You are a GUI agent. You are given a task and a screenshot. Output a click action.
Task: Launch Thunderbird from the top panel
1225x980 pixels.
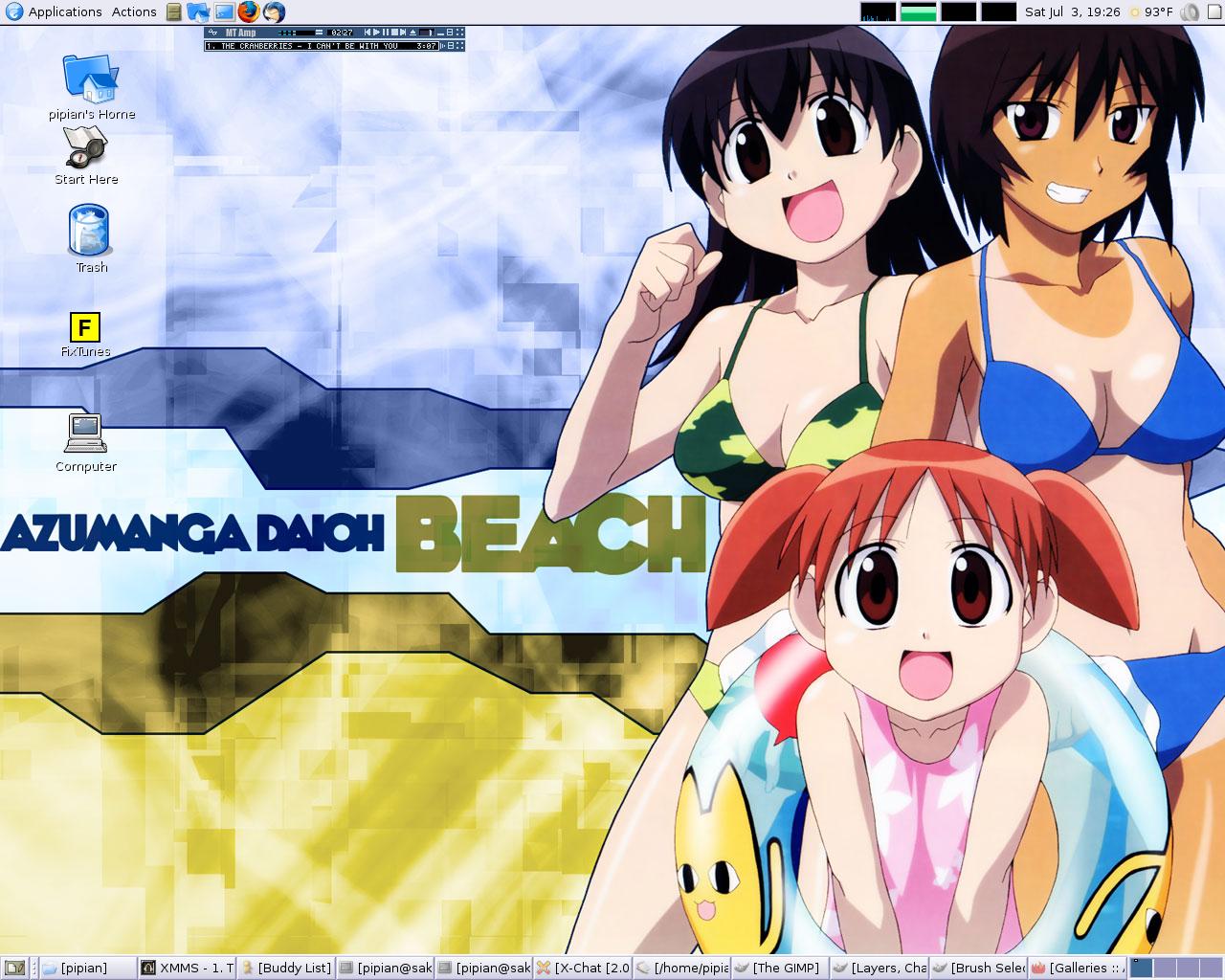tap(274, 12)
